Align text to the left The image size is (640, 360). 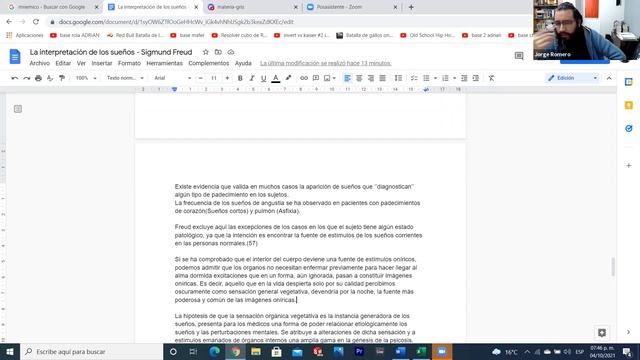click(x=347, y=78)
